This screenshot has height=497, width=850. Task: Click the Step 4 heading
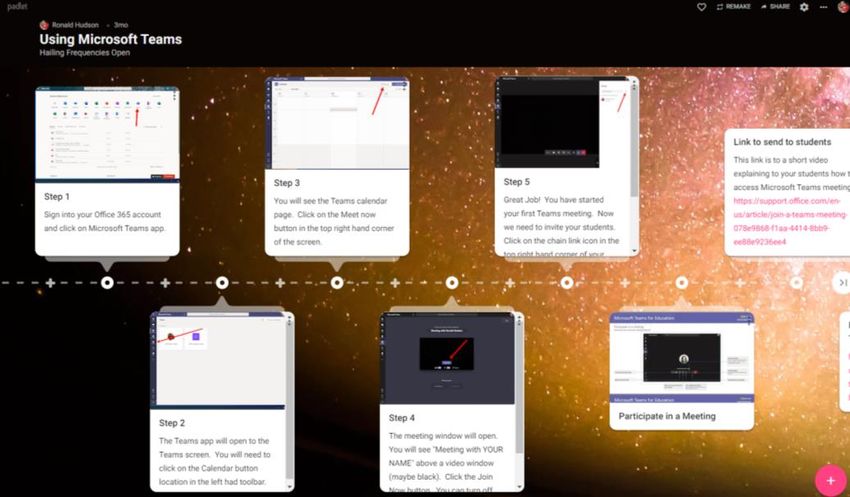pyautogui.click(x=402, y=418)
